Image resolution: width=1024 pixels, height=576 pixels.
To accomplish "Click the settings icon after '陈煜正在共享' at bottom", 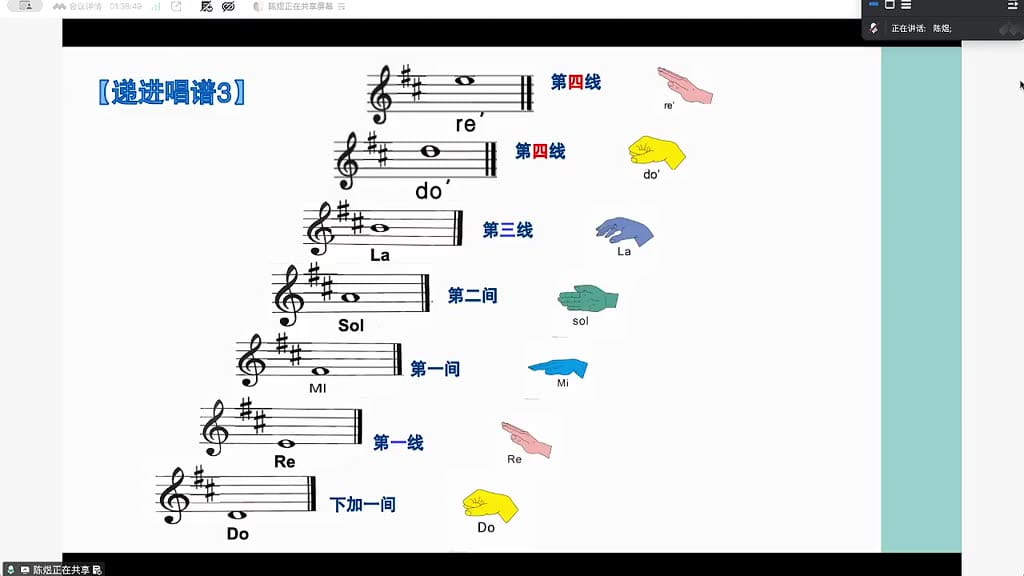I will click(x=97, y=569).
